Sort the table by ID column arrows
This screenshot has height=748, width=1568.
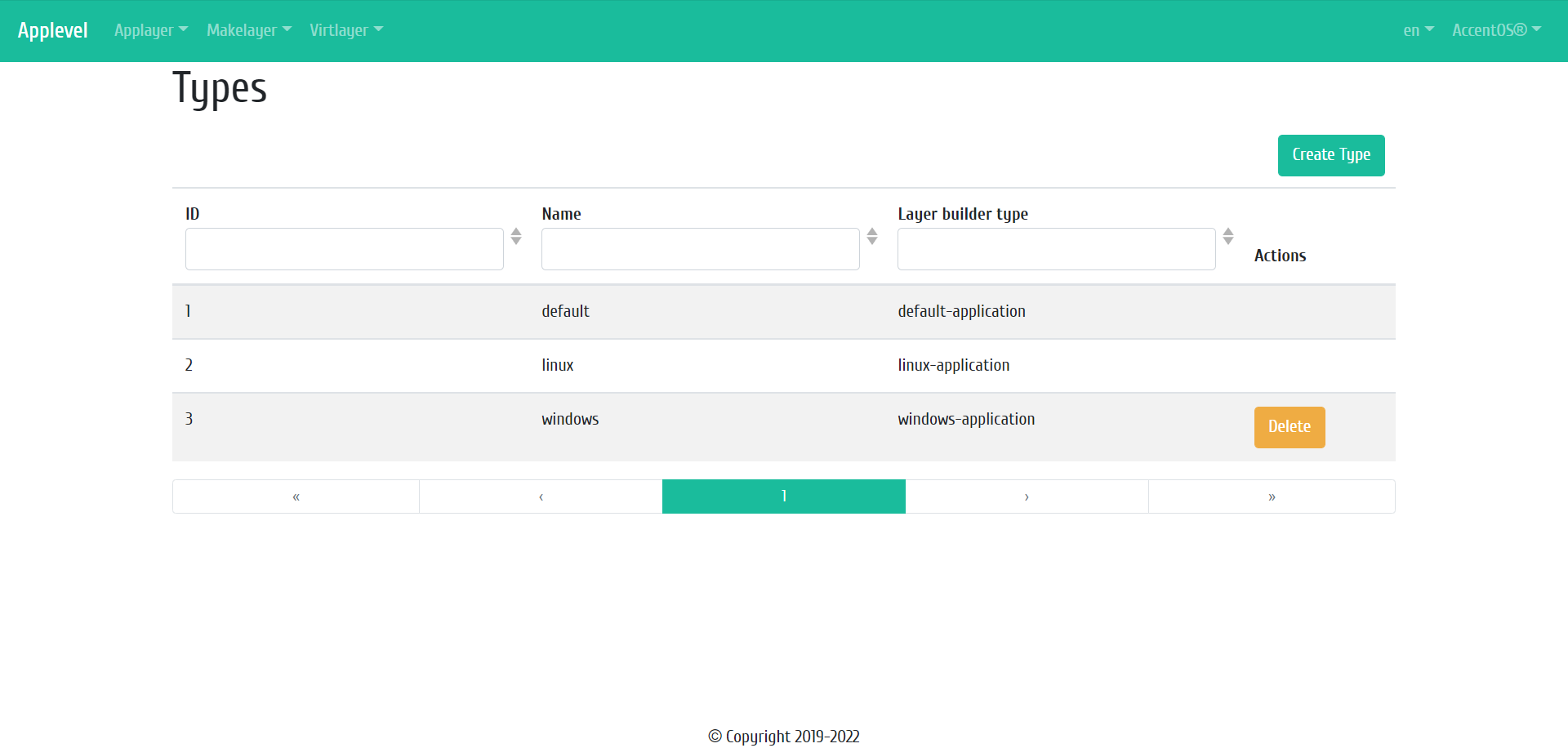tap(516, 236)
